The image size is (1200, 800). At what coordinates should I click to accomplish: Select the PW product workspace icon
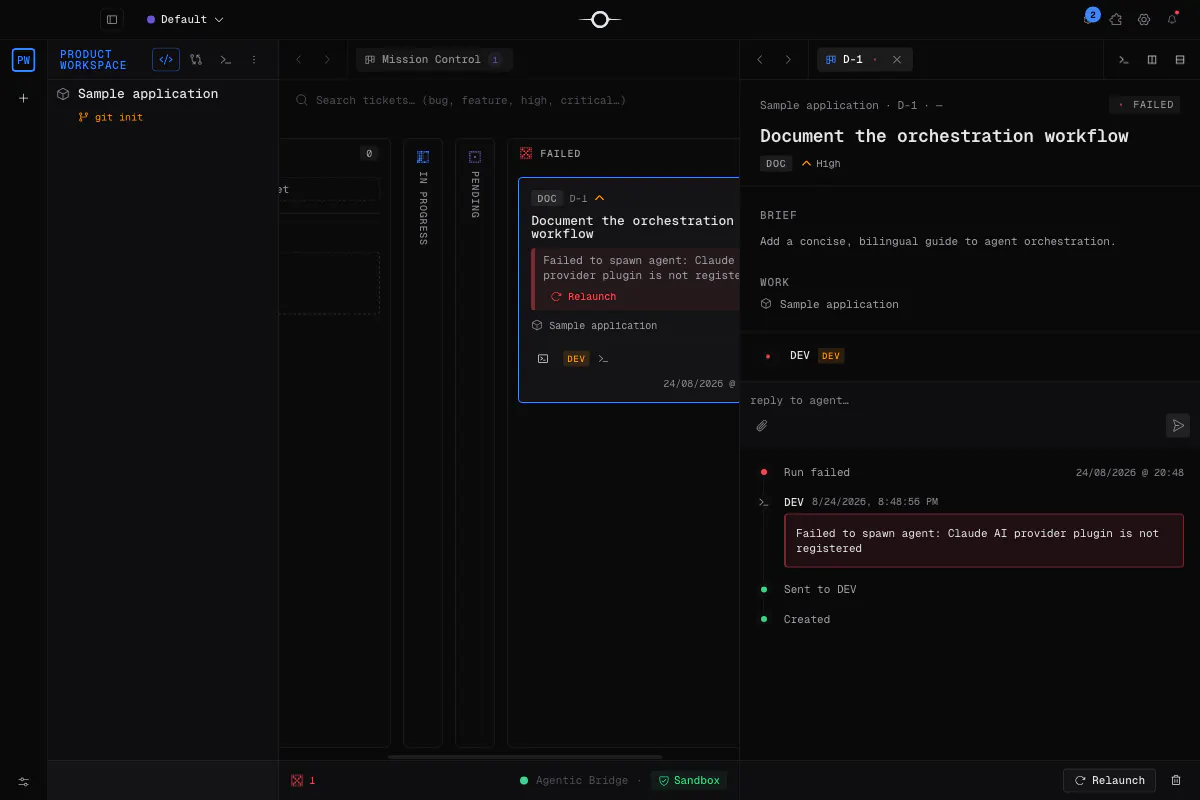coord(23,60)
